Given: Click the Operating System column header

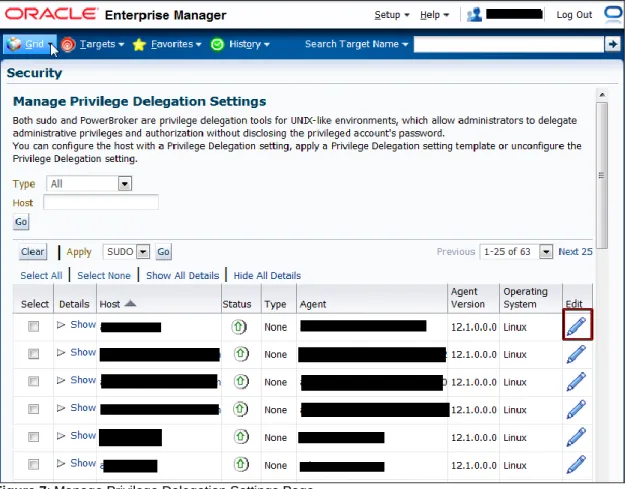Looking at the screenshot, I should click(525, 298).
